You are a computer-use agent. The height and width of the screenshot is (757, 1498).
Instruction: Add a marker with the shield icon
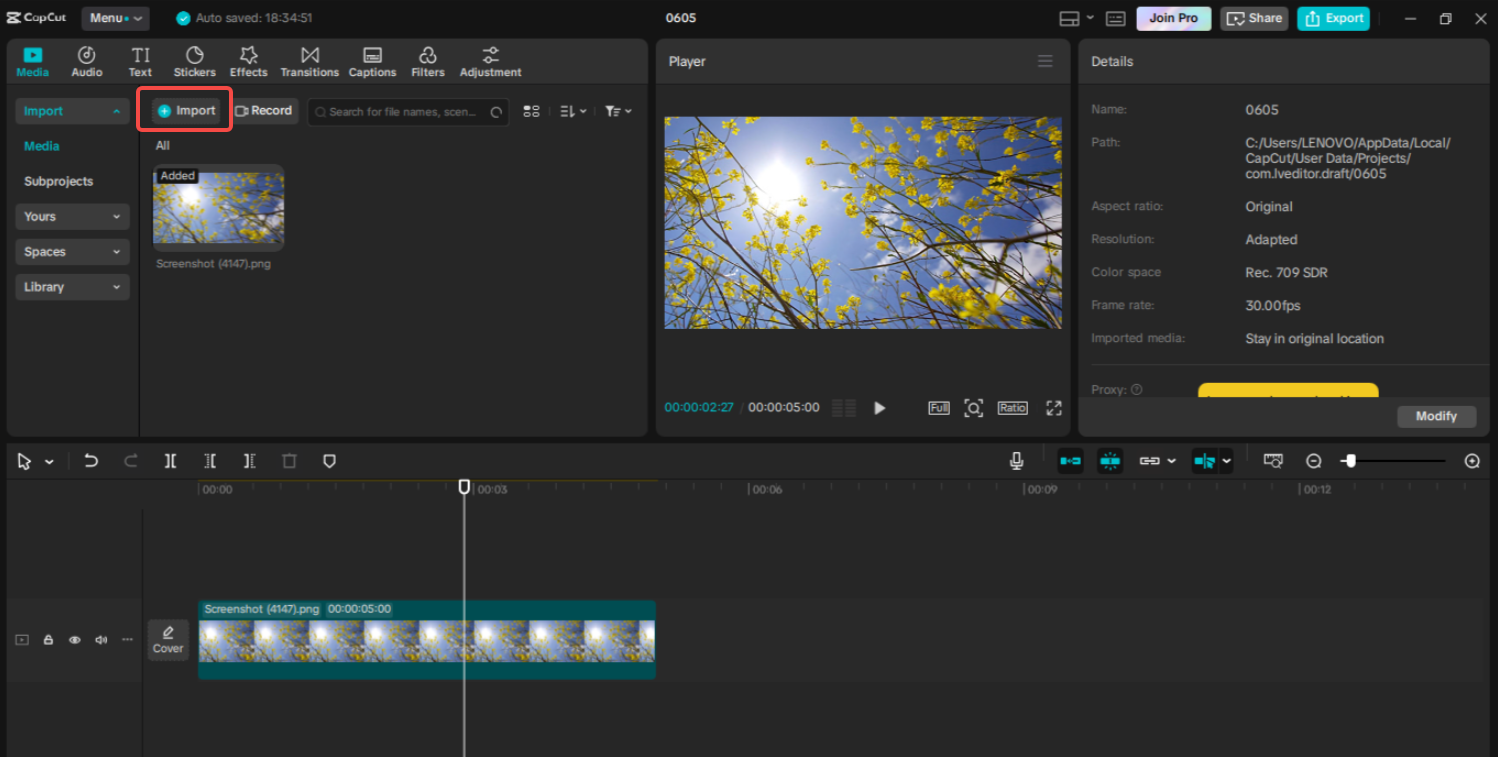[x=329, y=461]
